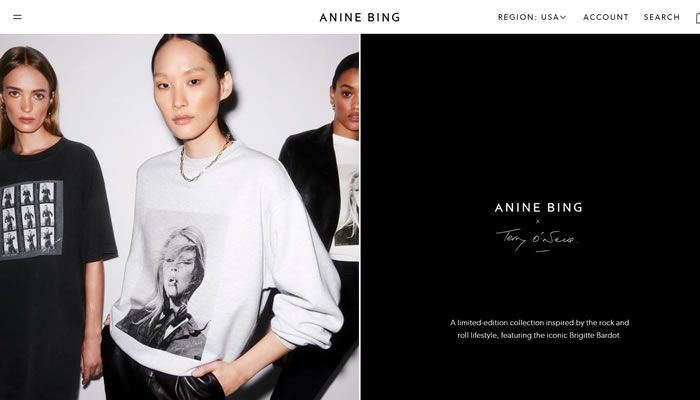Click the white ANINE BING collaboration logo

coord(538,207)
